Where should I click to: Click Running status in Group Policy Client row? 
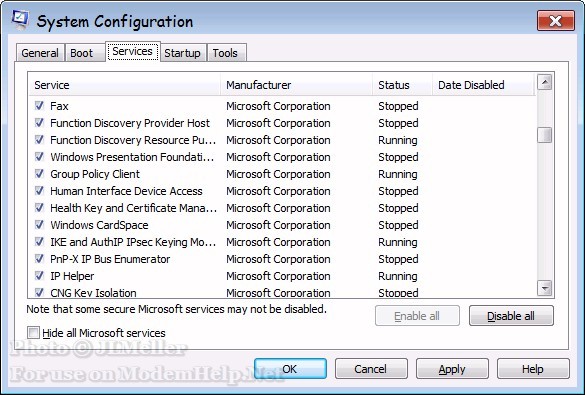[x=398, y=174]
